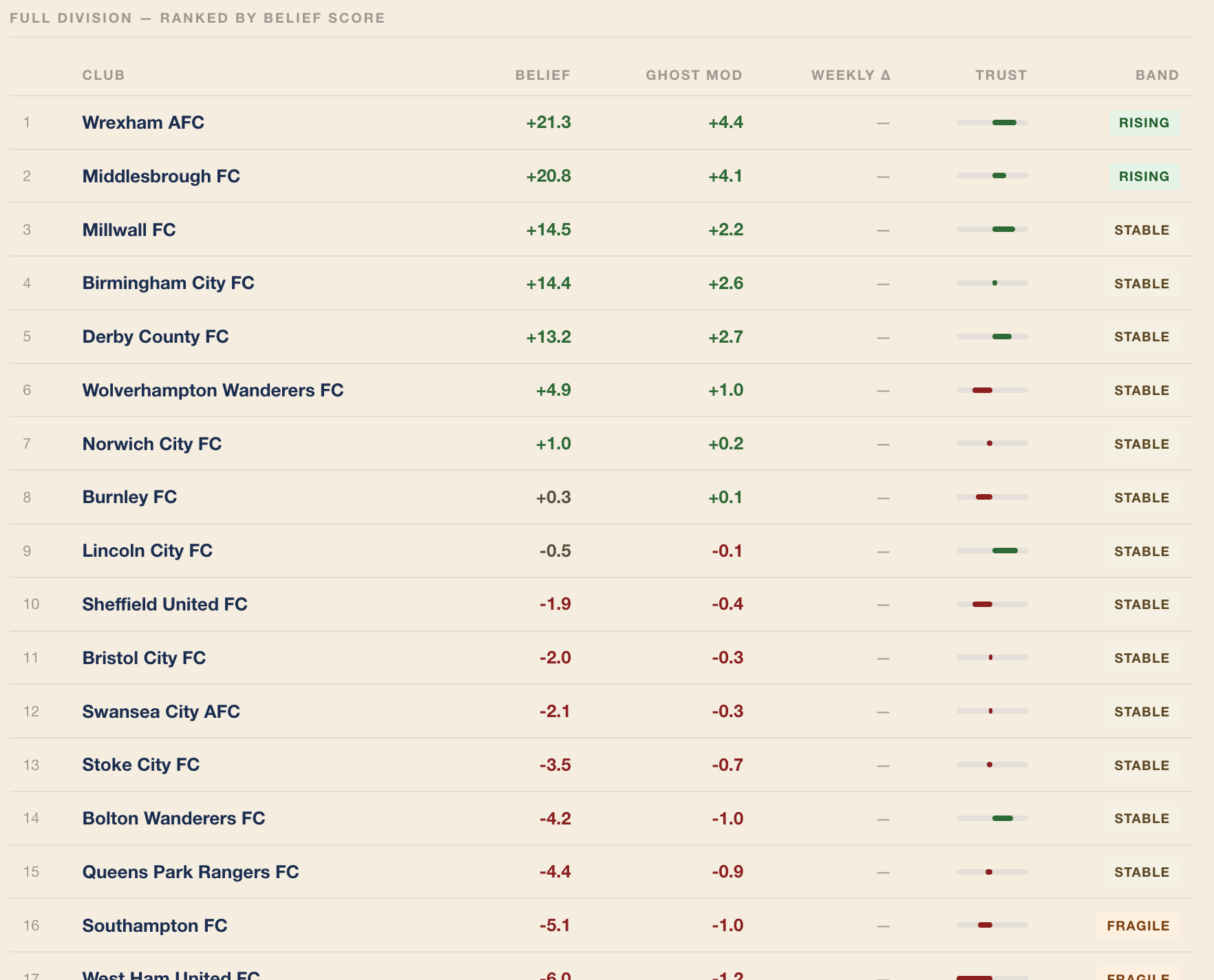The image size is (1214, 980).
Task: Select Bristol City's belief score -2.0
Action: 555,658
